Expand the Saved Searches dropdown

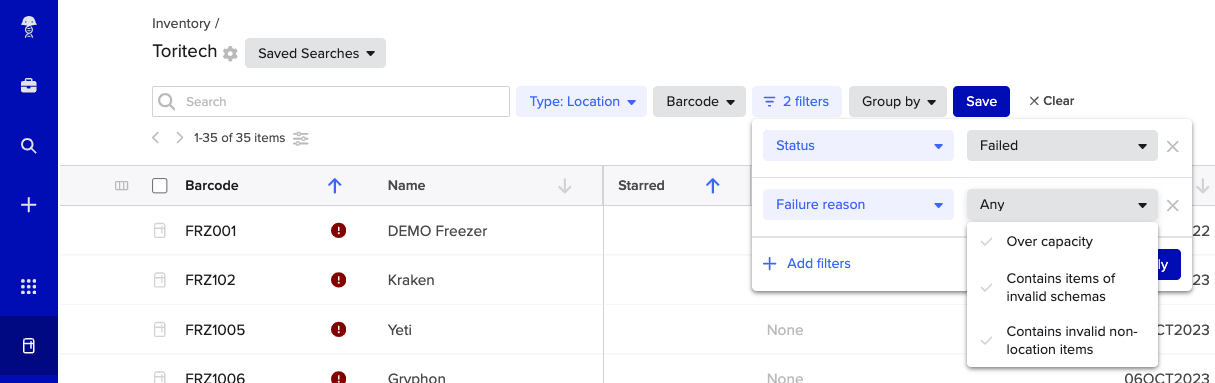tap(315, 53)
